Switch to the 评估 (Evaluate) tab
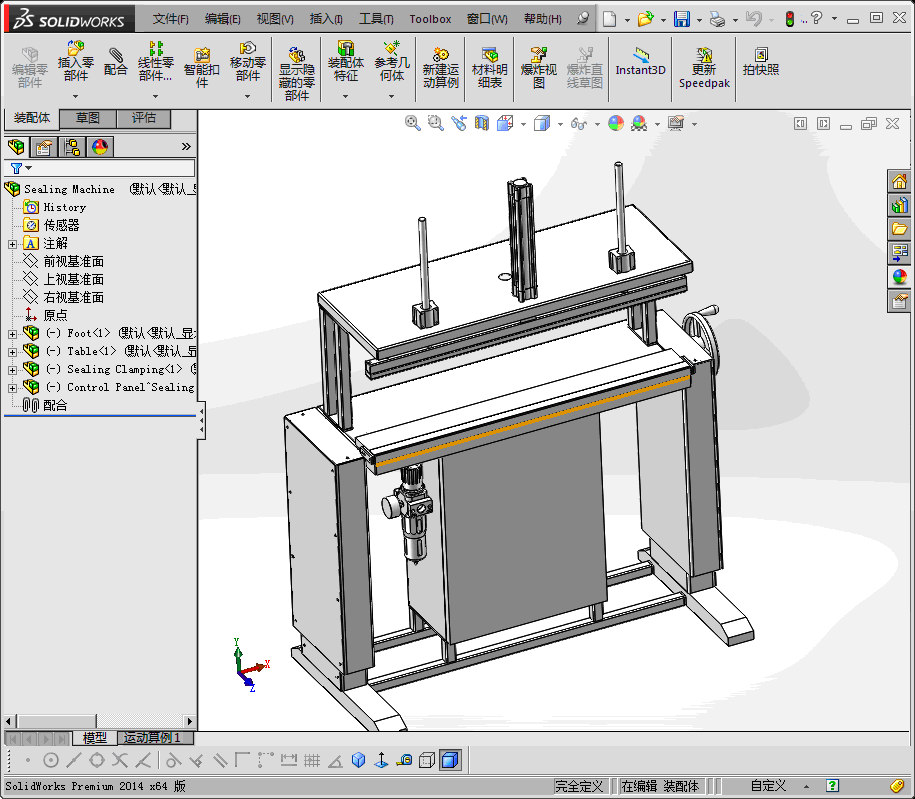 click(144, 118)
